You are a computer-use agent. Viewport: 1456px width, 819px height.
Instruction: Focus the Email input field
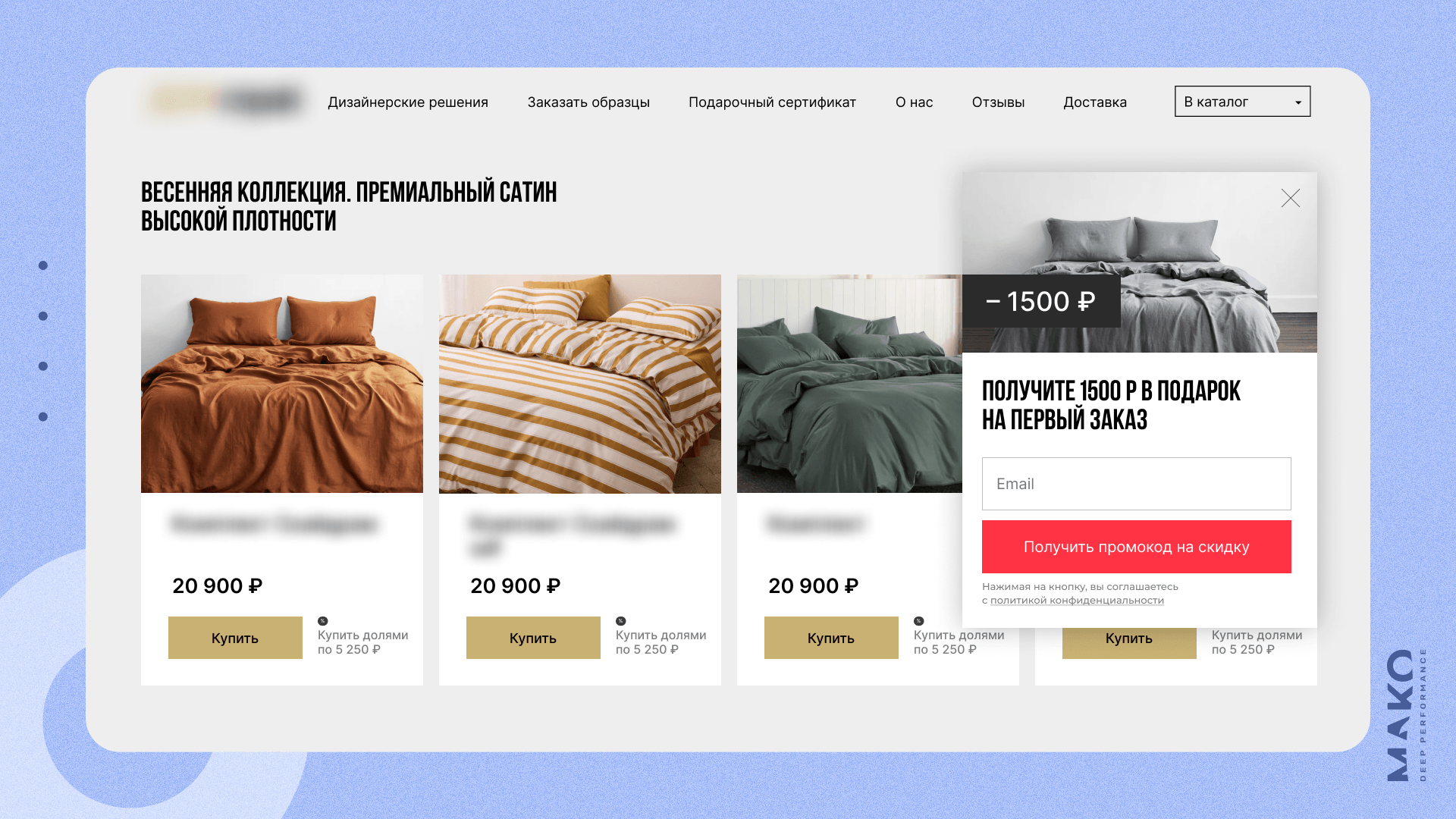[x=1136, y=484]
